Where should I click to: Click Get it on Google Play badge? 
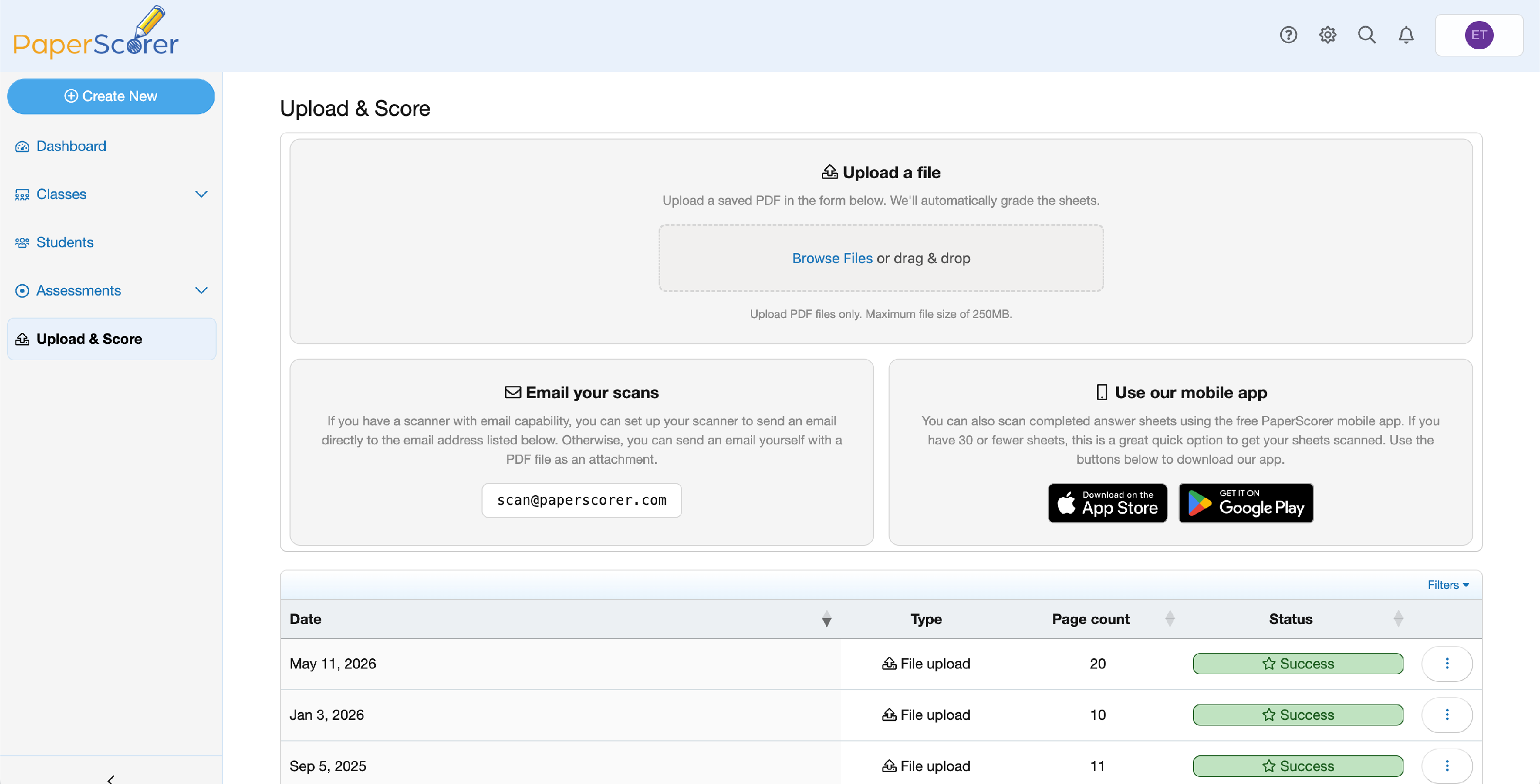(1246, 503)
